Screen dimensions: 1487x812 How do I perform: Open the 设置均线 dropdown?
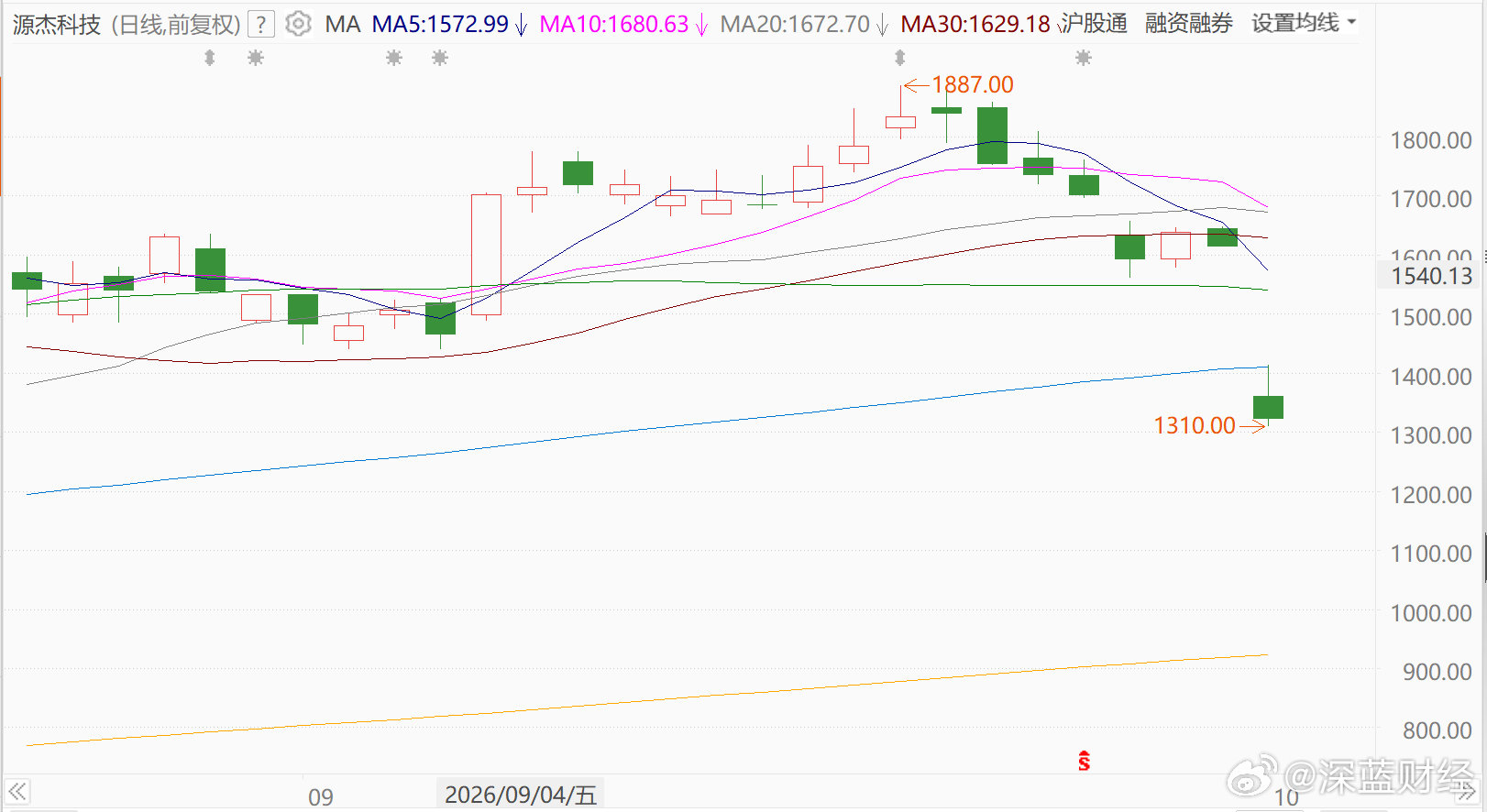point(1304,23)
